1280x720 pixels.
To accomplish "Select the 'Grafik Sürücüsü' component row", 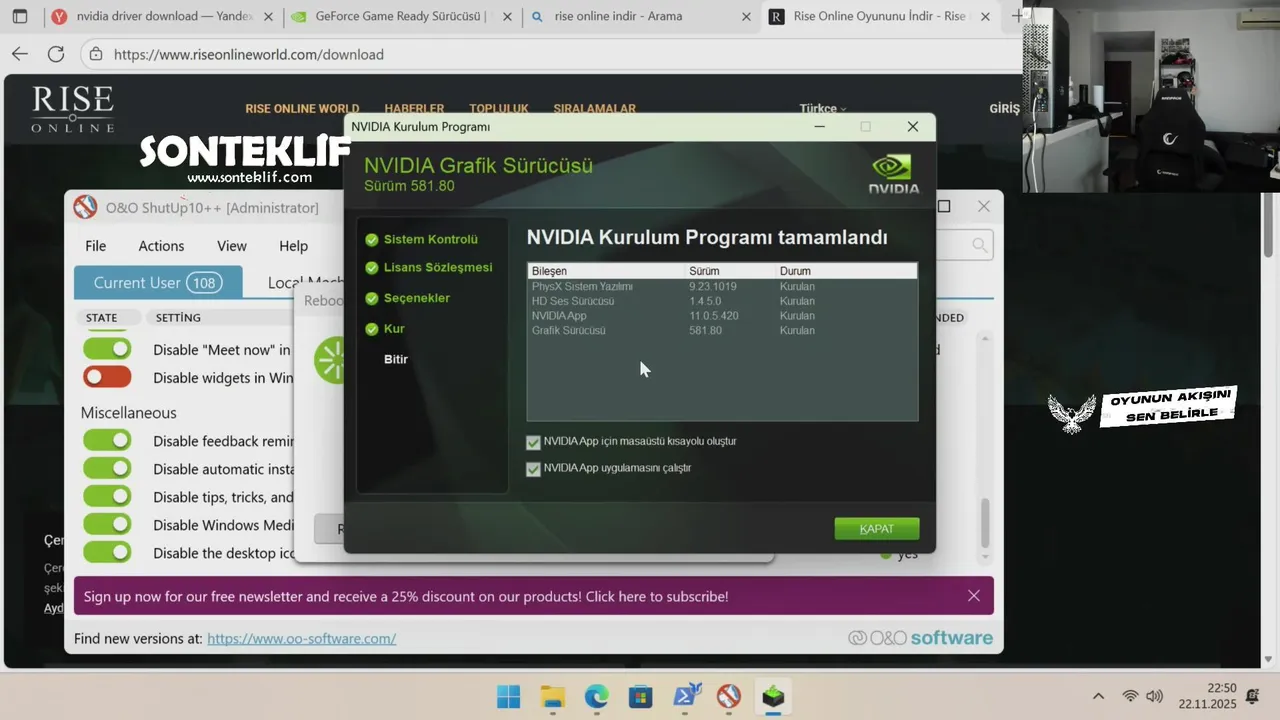I will click(x=722, y=330).
